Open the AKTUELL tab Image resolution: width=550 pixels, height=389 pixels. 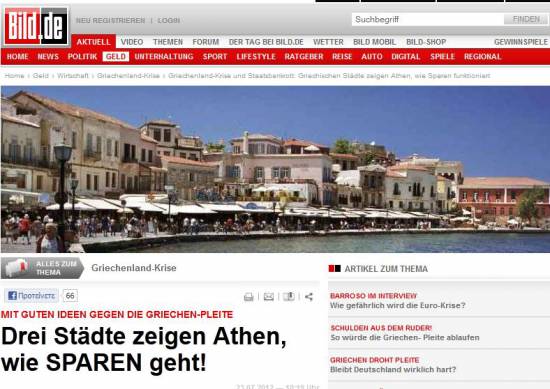pyautogui.click(x=94, y=42)
